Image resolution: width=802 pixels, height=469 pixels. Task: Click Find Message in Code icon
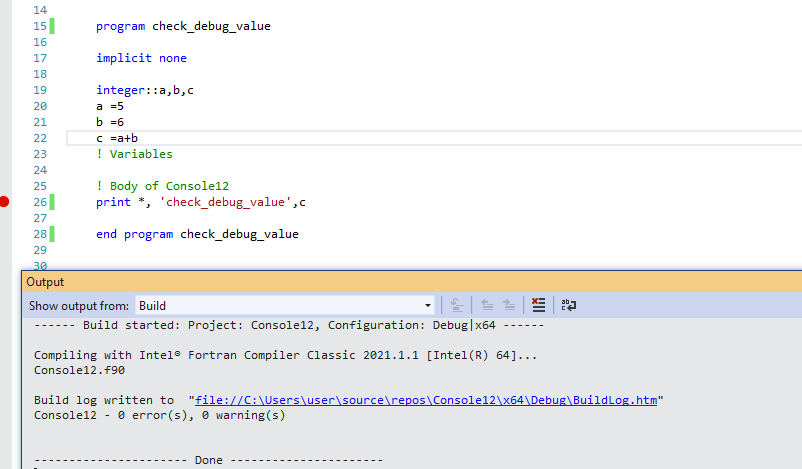point(457,305)
